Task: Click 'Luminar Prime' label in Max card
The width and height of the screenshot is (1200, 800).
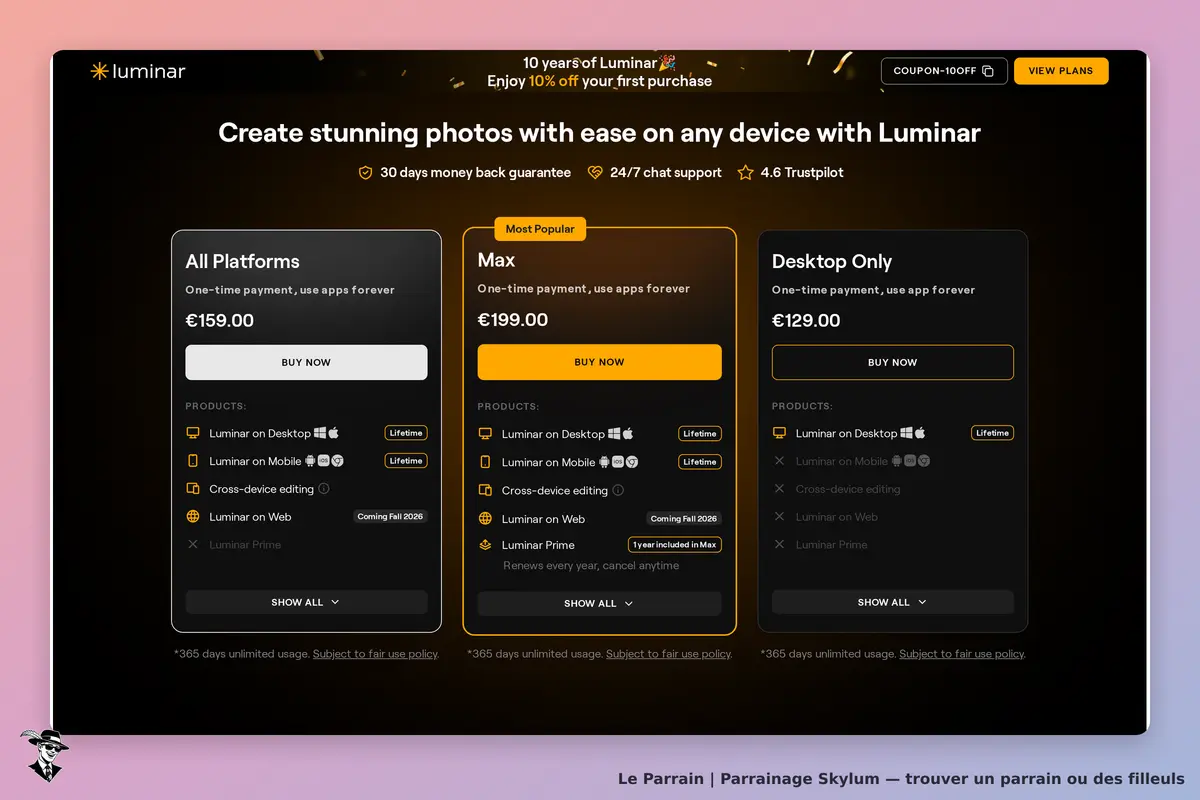Action: (x=538, y=545)
